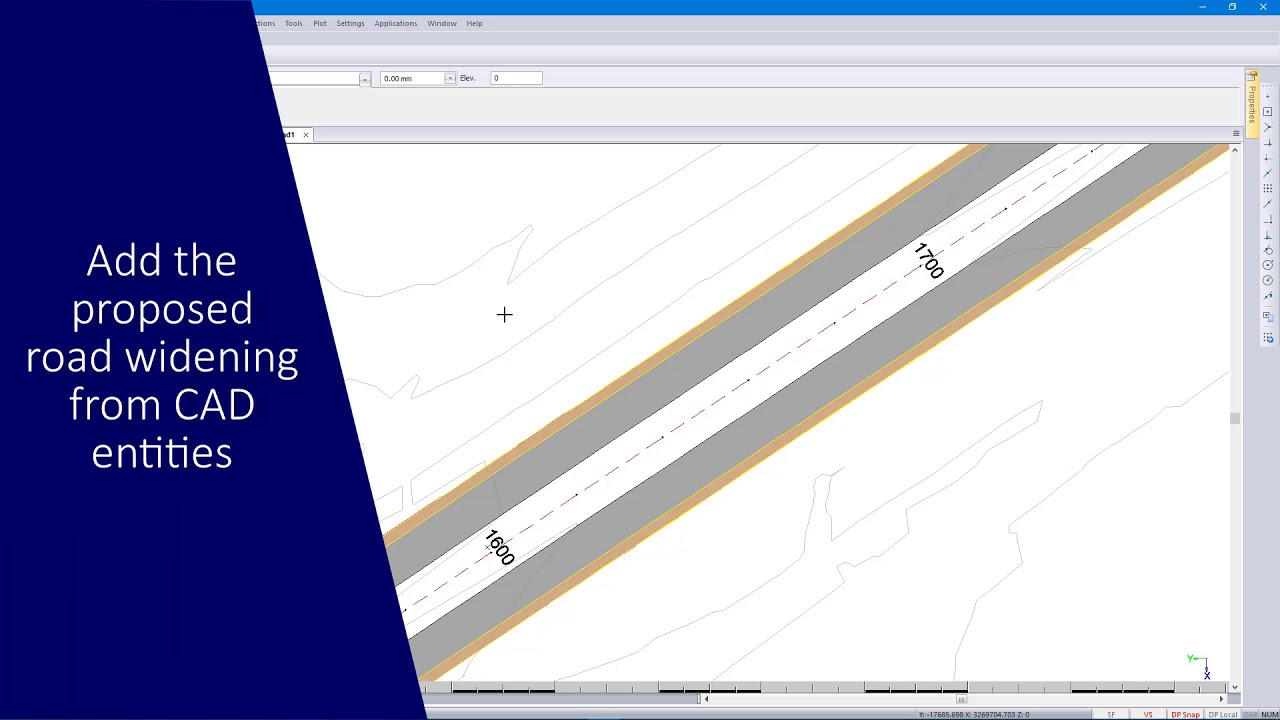The width and height of the screenshot is (1280, 720).
Task: Click the 1600 chainage label on road
Action: (499, 548)
